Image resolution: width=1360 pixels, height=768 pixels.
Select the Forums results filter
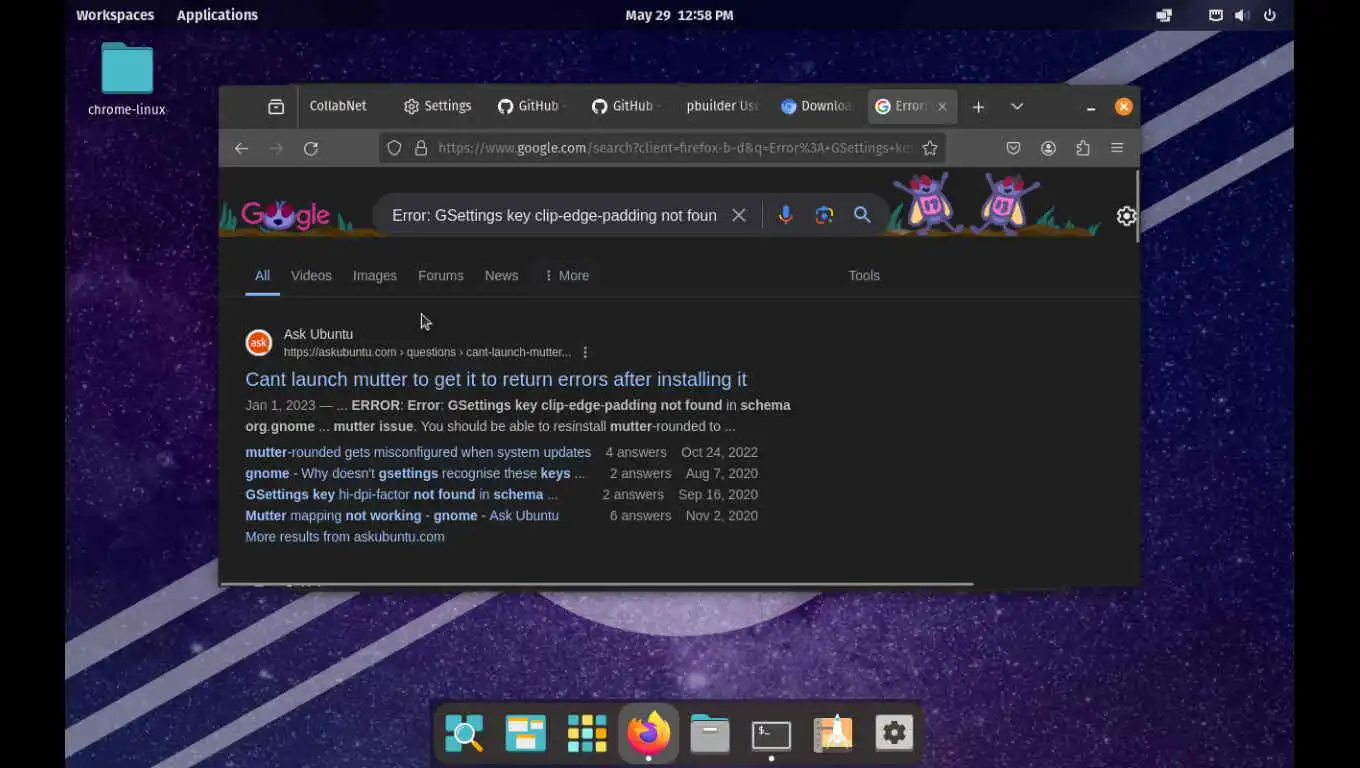point(441,275)
